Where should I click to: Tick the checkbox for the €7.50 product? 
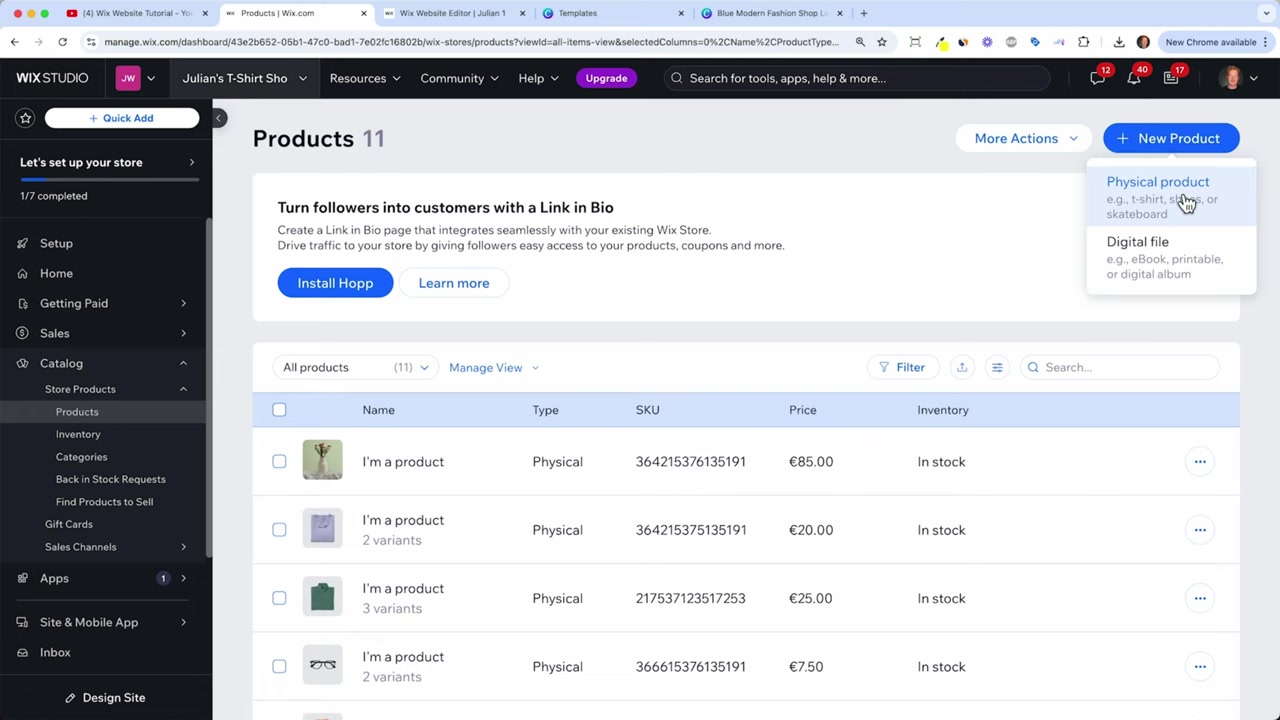(279, 667)
